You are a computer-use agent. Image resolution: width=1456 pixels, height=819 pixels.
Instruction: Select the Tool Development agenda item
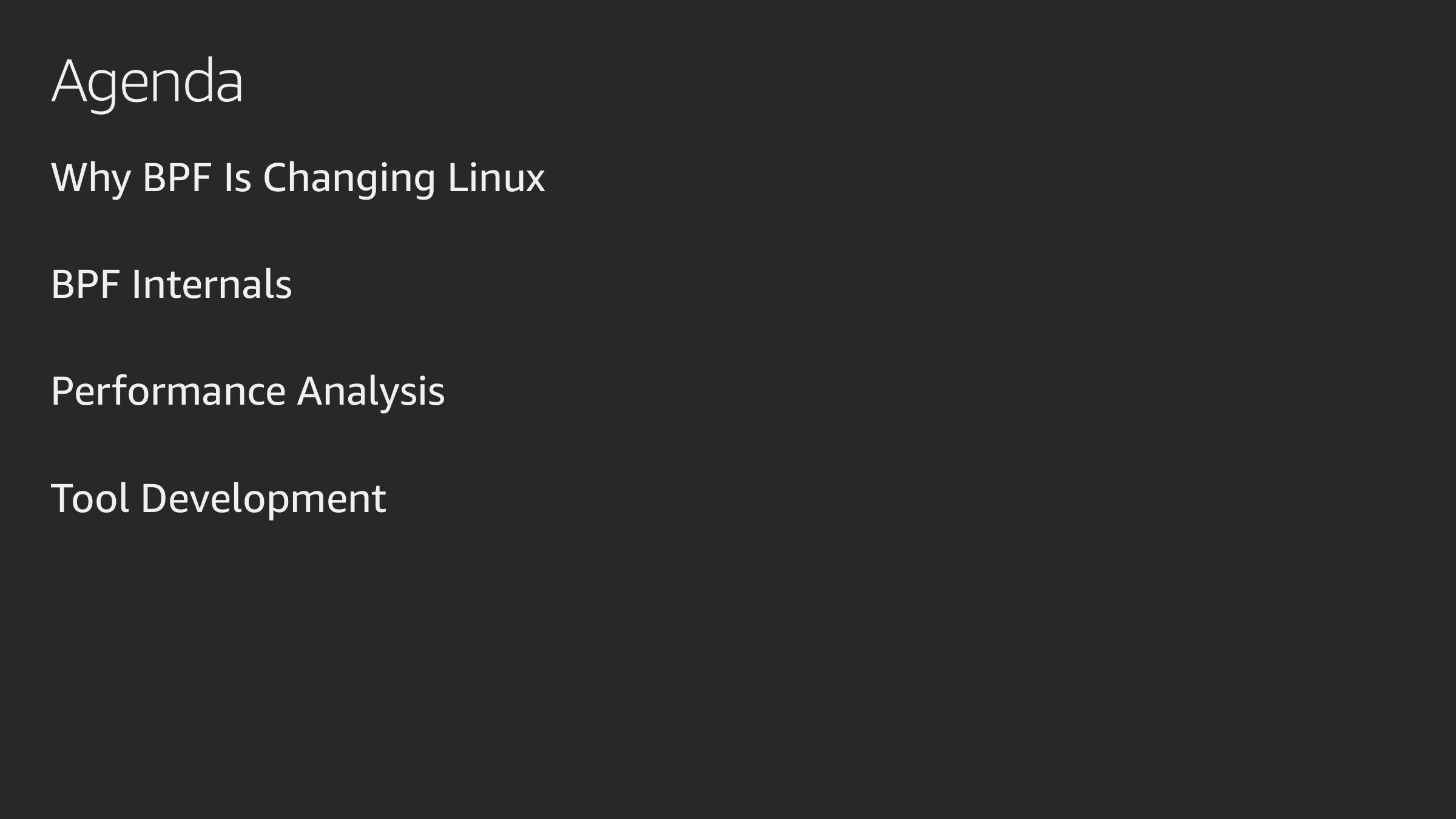tap(218, 499)
